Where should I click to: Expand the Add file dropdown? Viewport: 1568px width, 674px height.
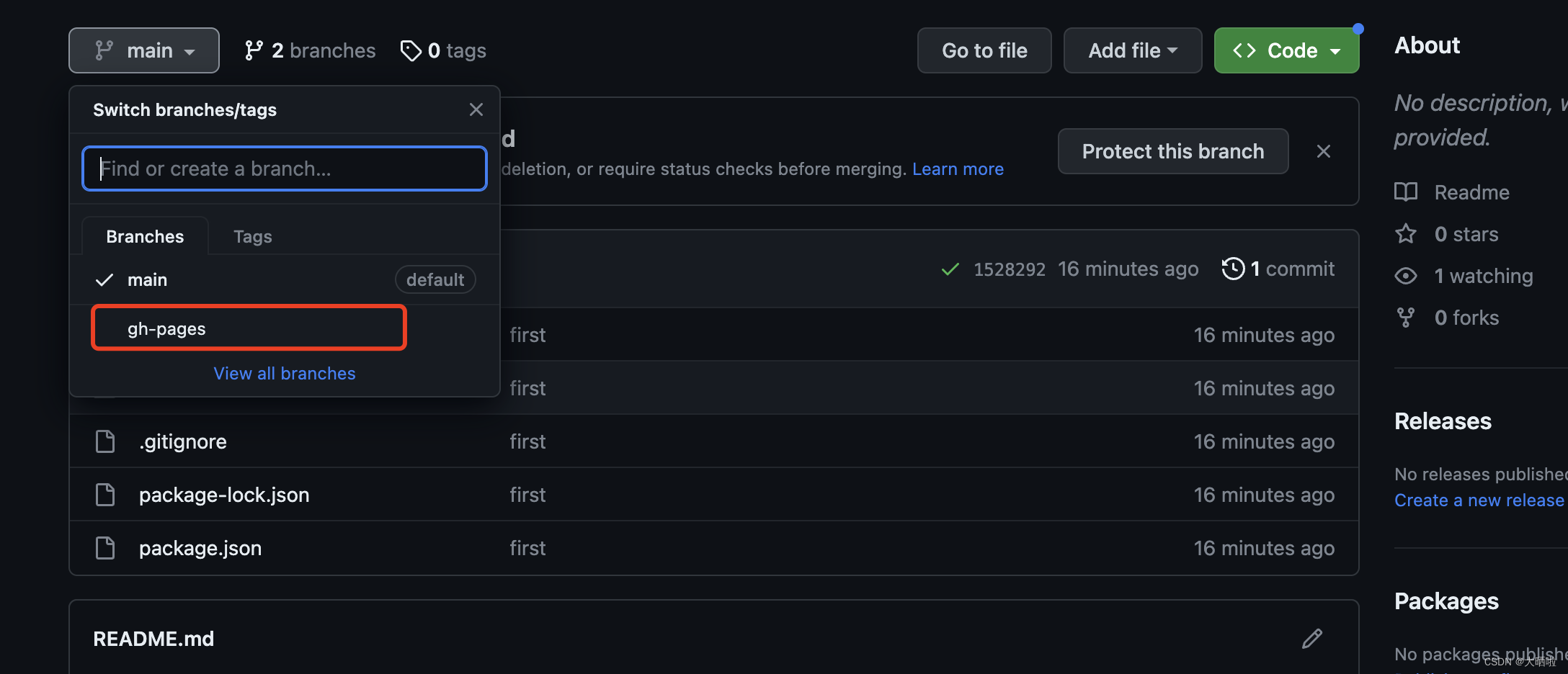pos(1132,50)
